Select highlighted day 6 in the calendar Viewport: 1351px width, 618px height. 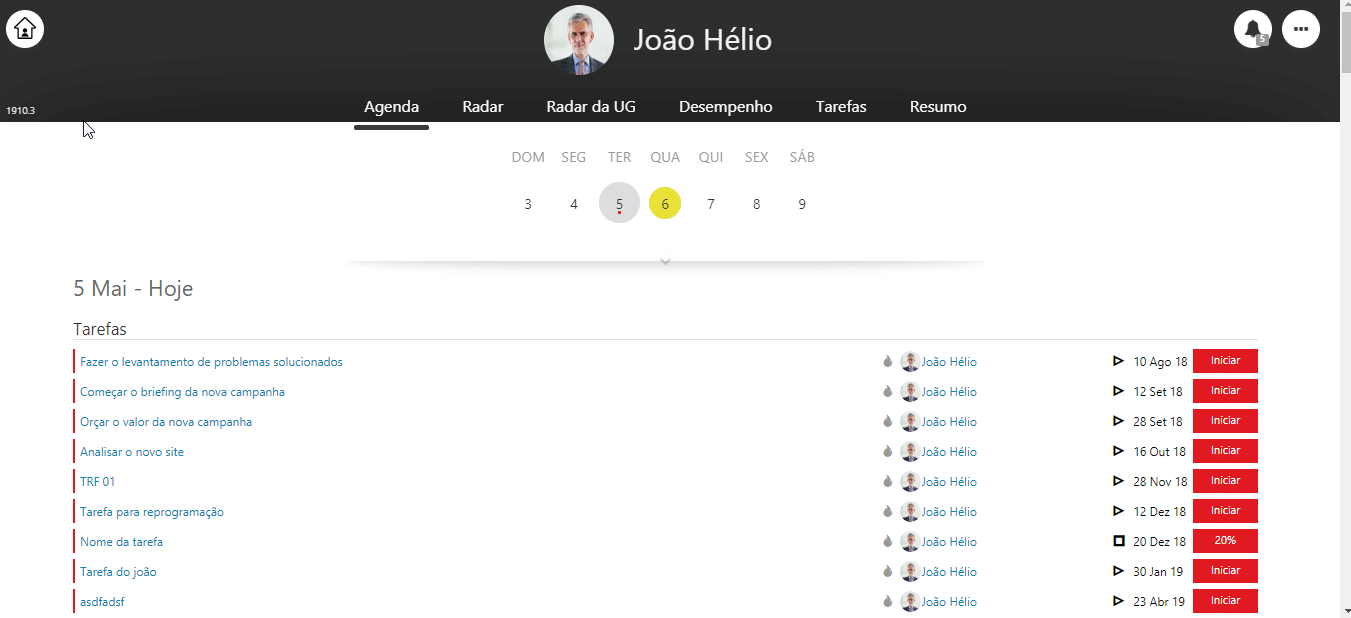(665, 204)
